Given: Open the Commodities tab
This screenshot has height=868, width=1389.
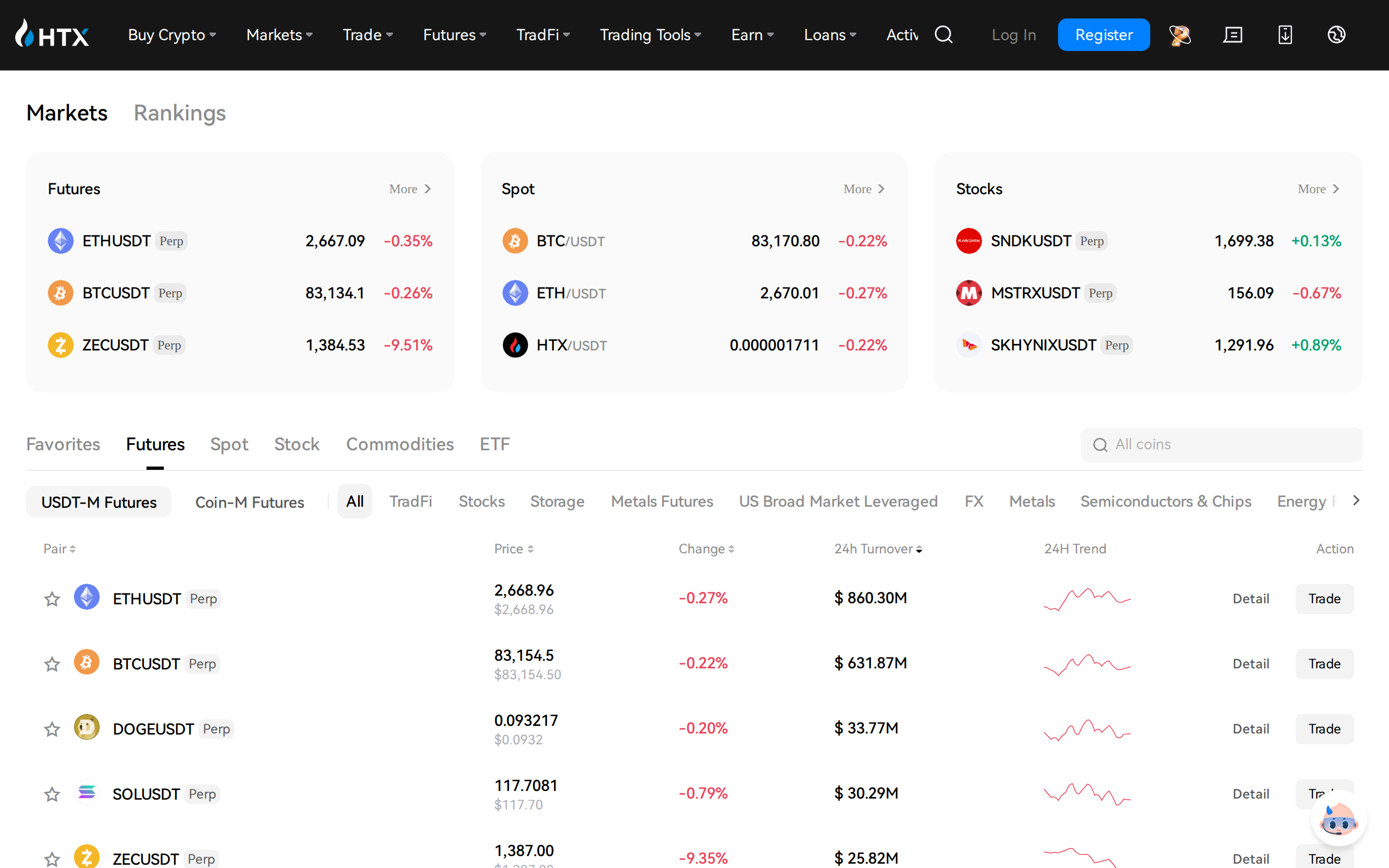Looking at the screenshot, I should (400, 444).
